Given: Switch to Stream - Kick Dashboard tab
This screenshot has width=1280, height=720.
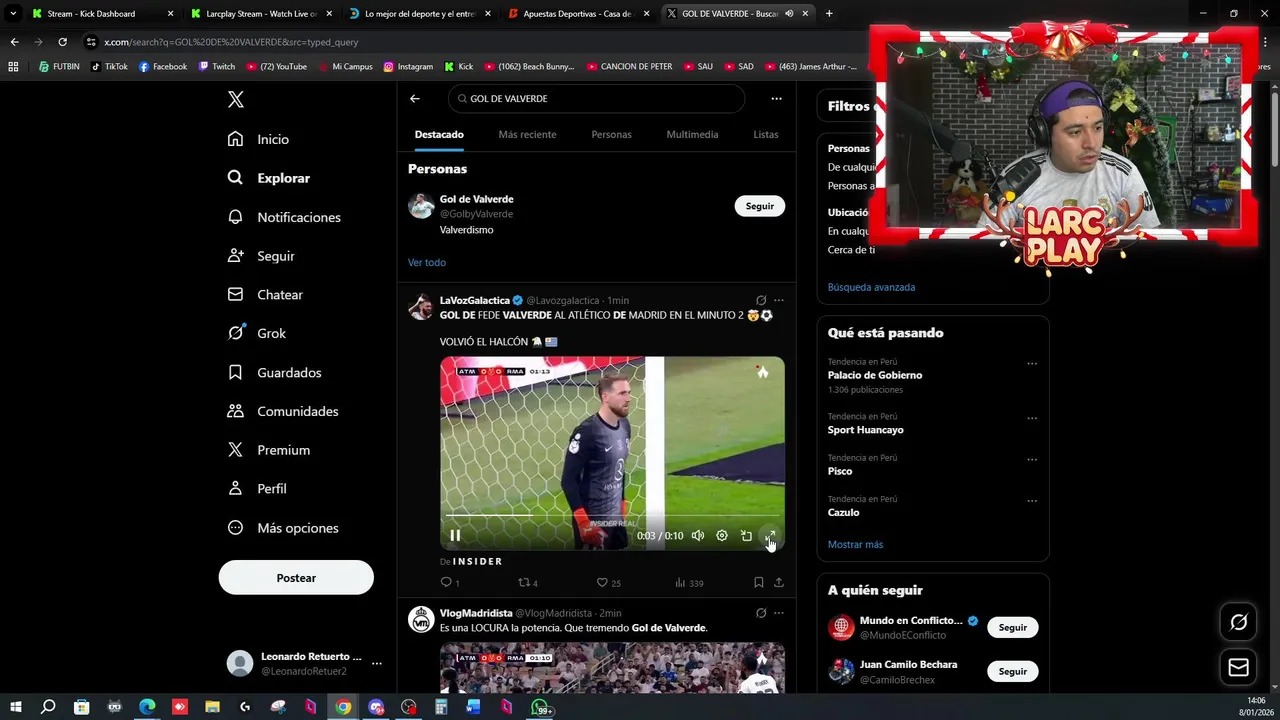Looking at the screenshot, I should click(x=91, y=14).
